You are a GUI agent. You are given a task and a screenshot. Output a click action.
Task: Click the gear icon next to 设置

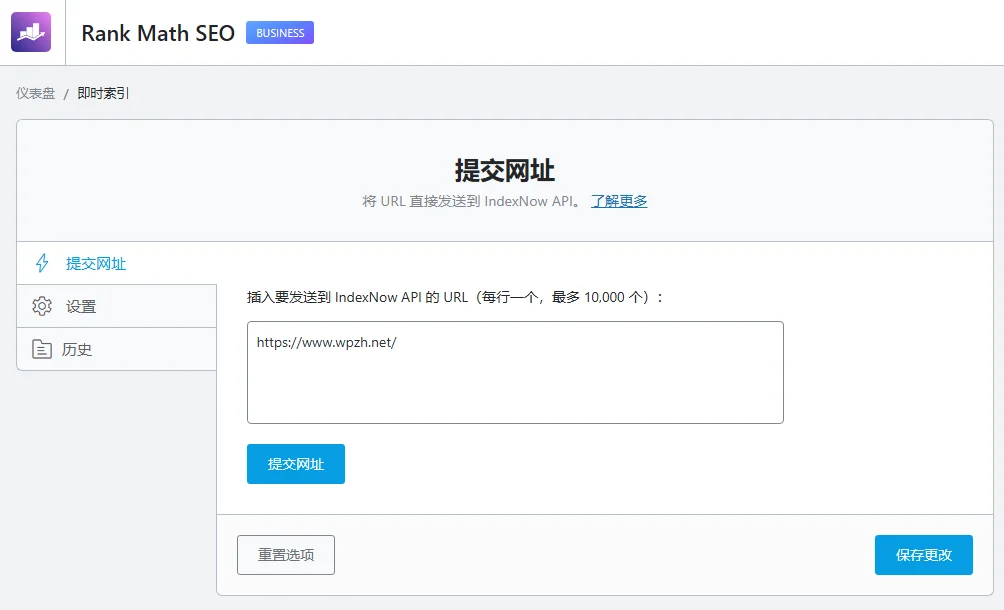coord(41,308)
